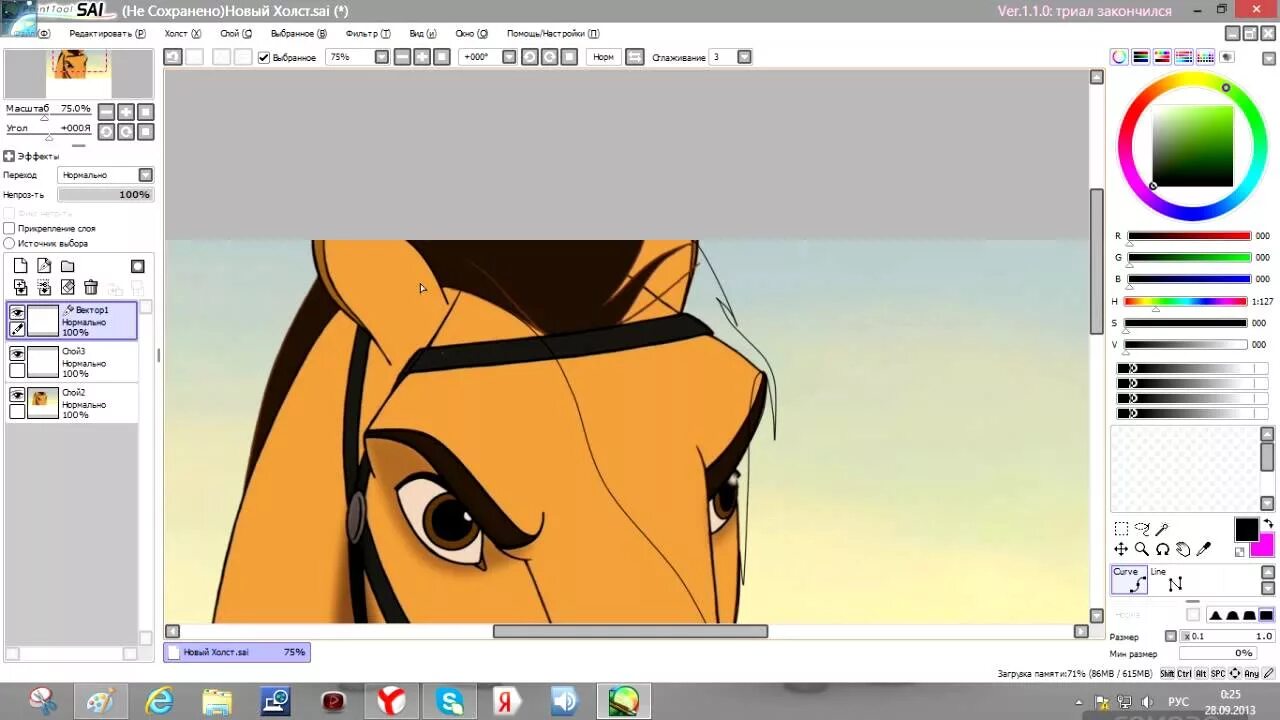Image resolution: width=1280 pixels, height=720 pixels.
Task: Open the Помощь/Настройки menu
Action: click(553, 33)
